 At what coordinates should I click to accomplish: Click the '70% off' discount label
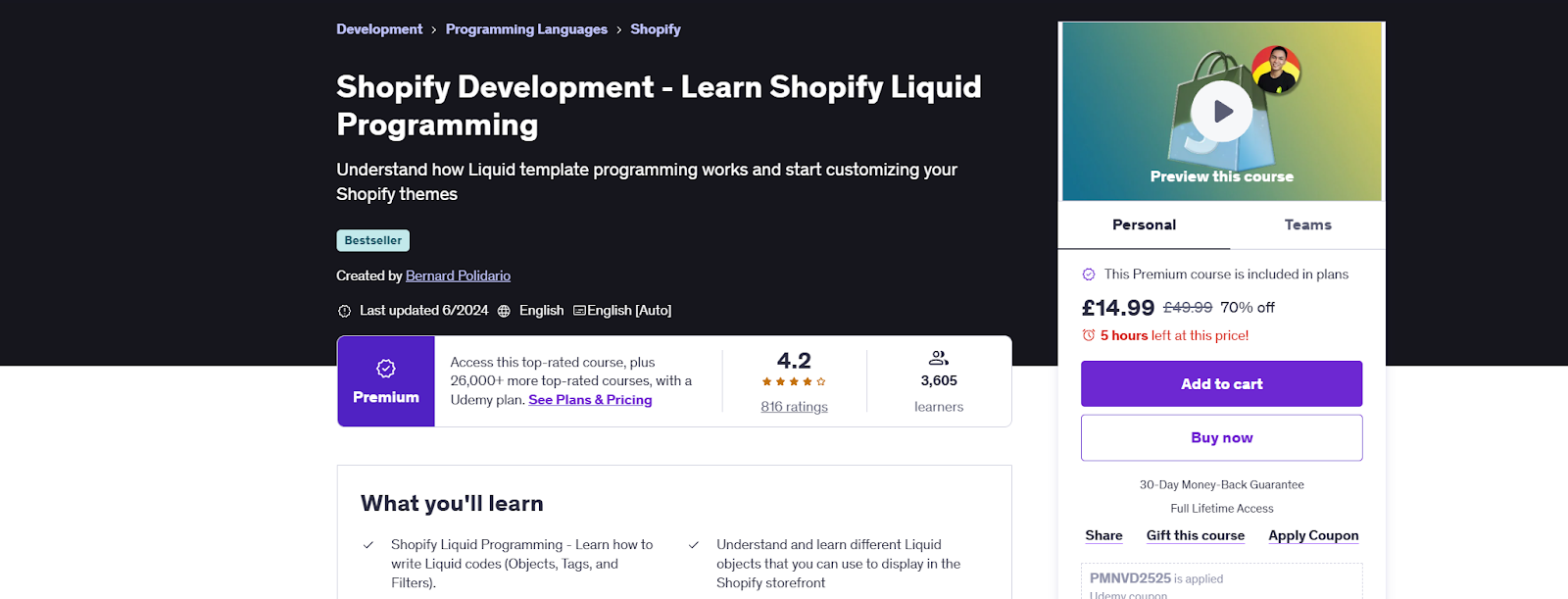(x=1248, y=308)
